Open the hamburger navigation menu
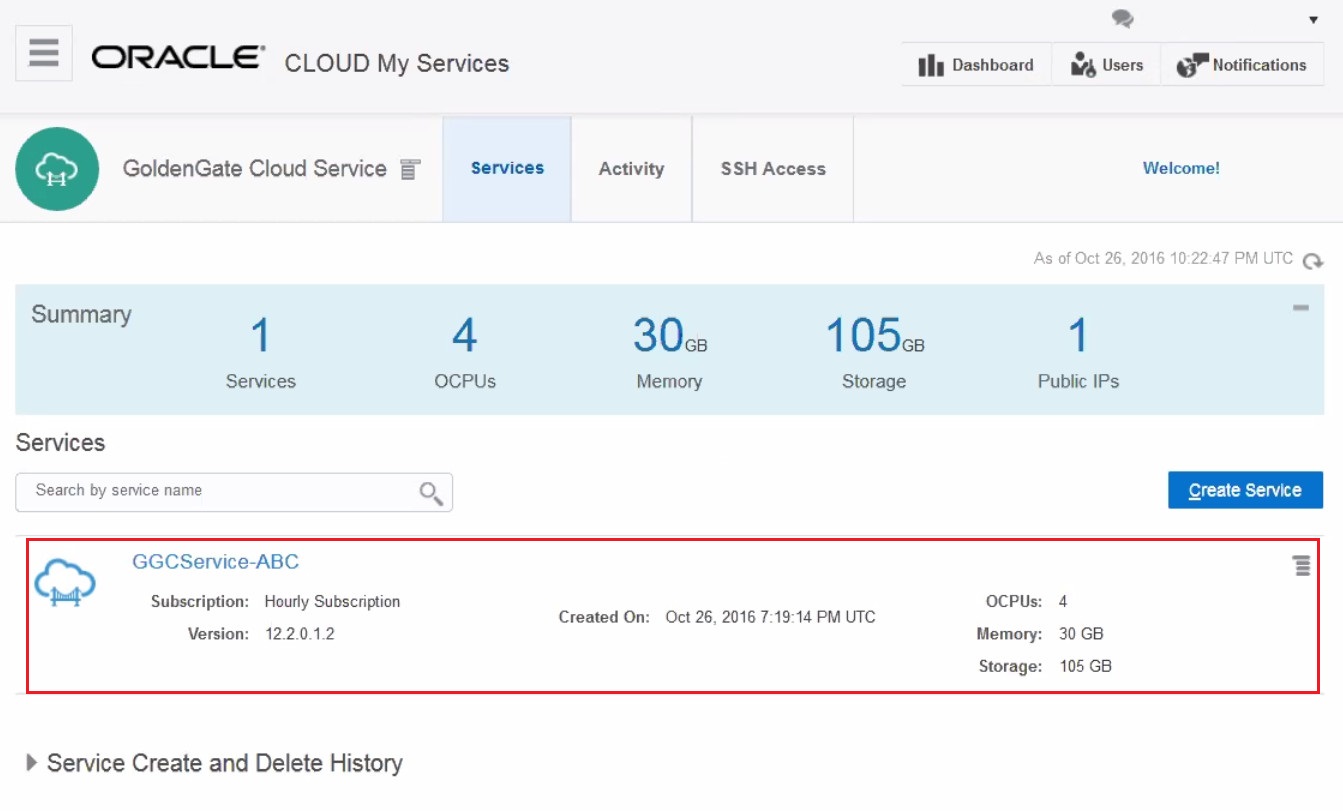 tap(43, 53)
